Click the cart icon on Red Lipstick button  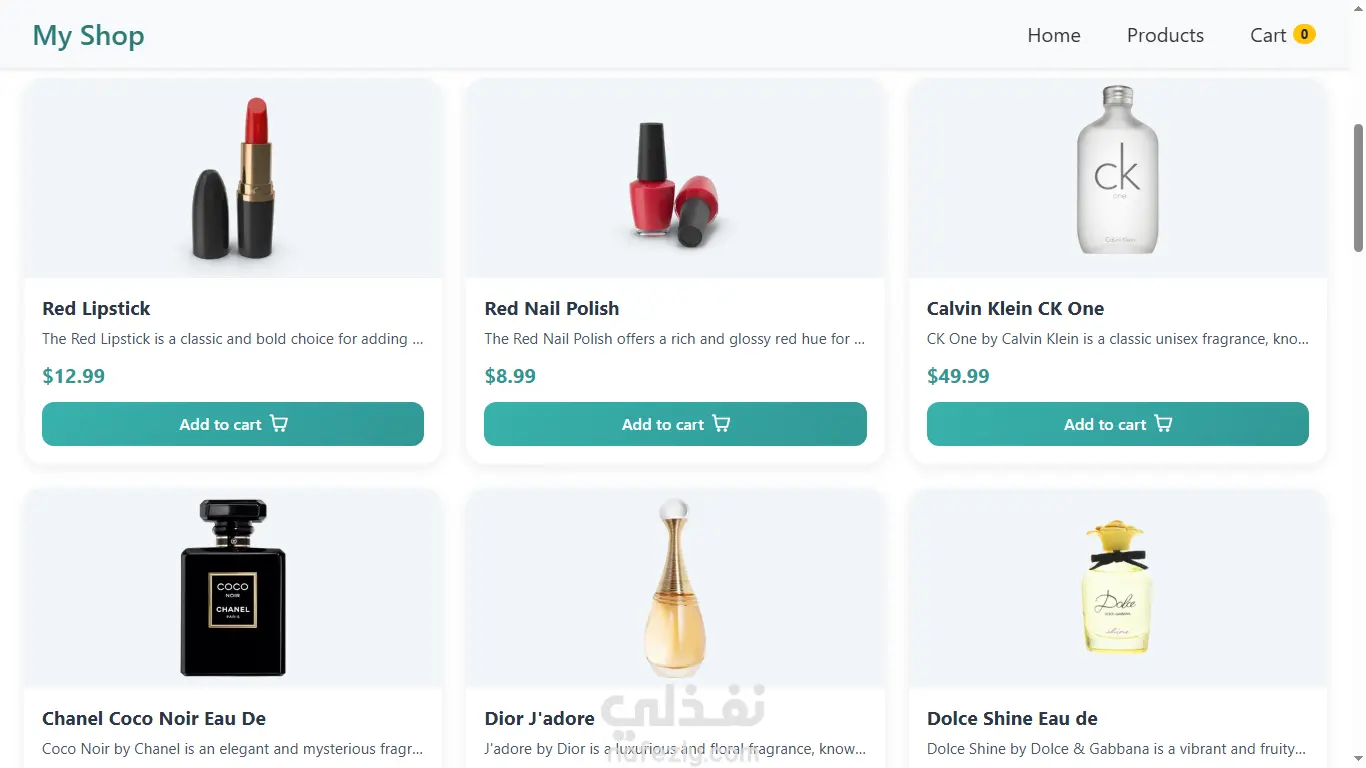pos(279,424)
